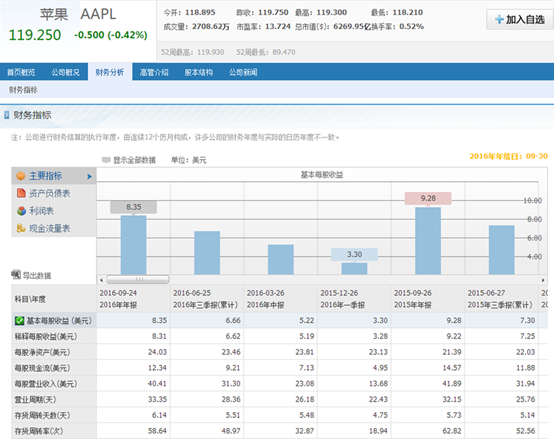The image size is (554, 439).
Task: Click the 2015-06-27 column header
Action: (502, 299)
